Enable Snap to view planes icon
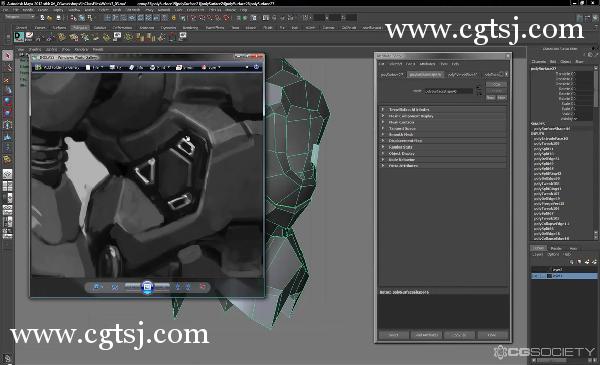This screenshot has height=365, width=600. (x=218, y=18)
